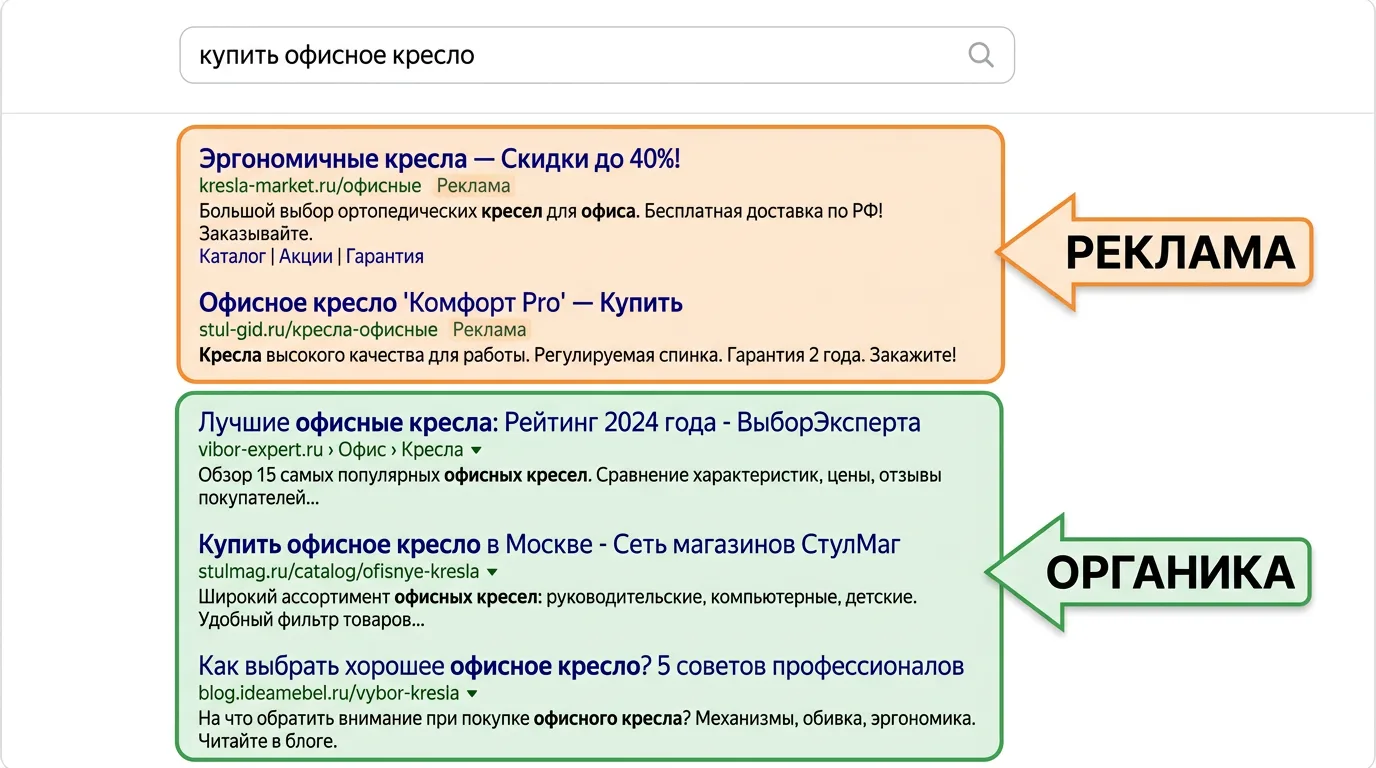Click the magnifier search icon
The height and width of the screenshot is (768, 1376).
point(982,54)
